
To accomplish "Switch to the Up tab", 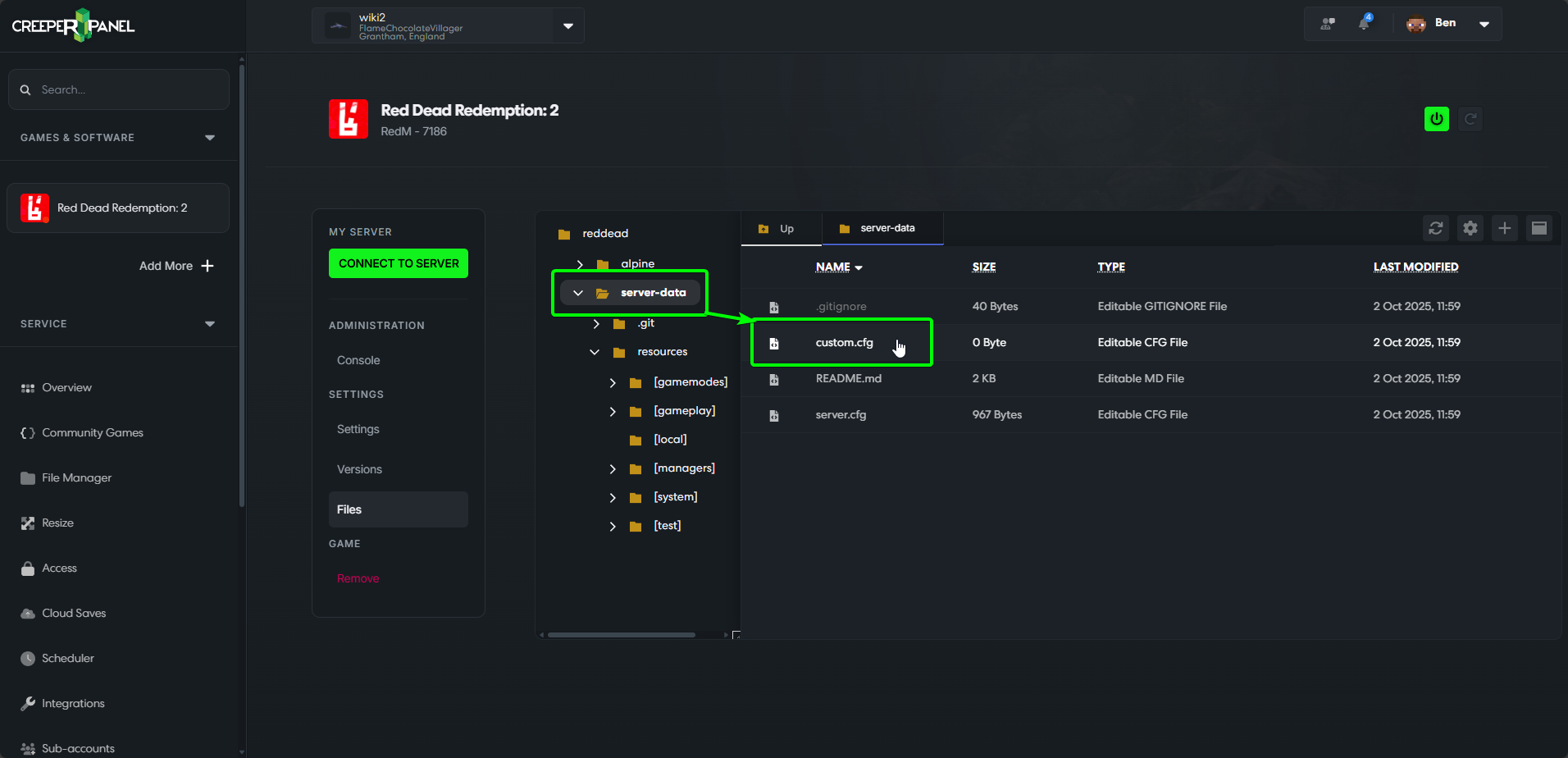I will coord(779,228).
